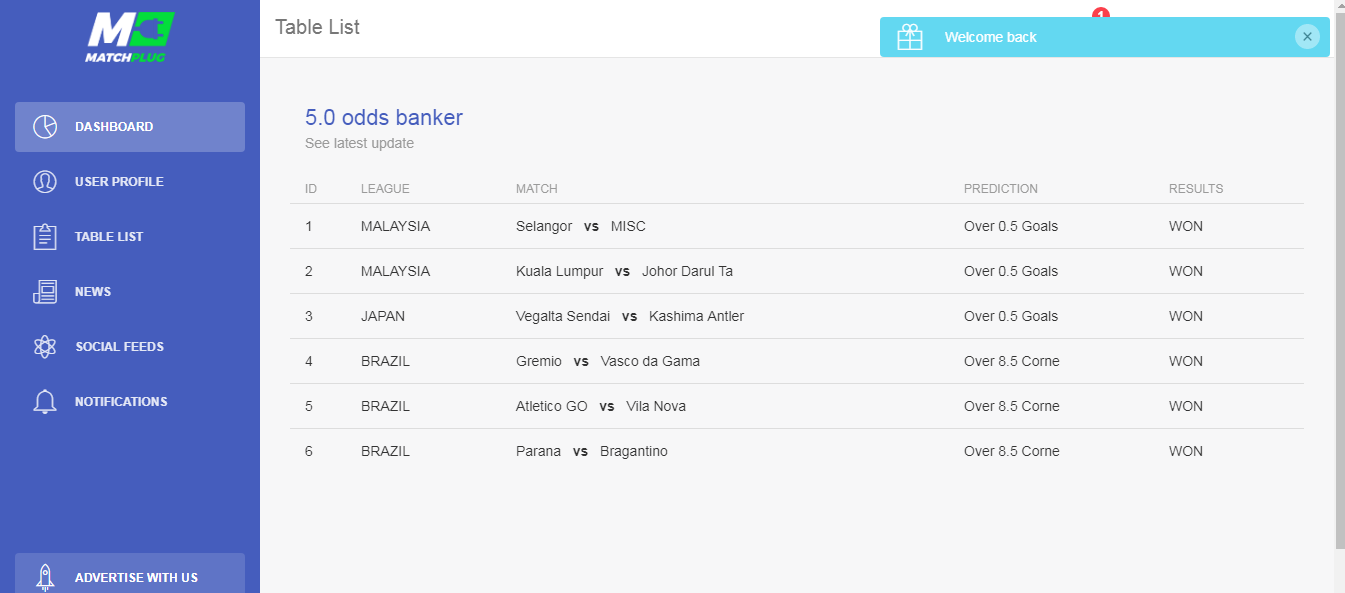Click the User Profile person icon
This screenshot has width=1345, height=593.
pyautogui.click(x=45, y=182)
